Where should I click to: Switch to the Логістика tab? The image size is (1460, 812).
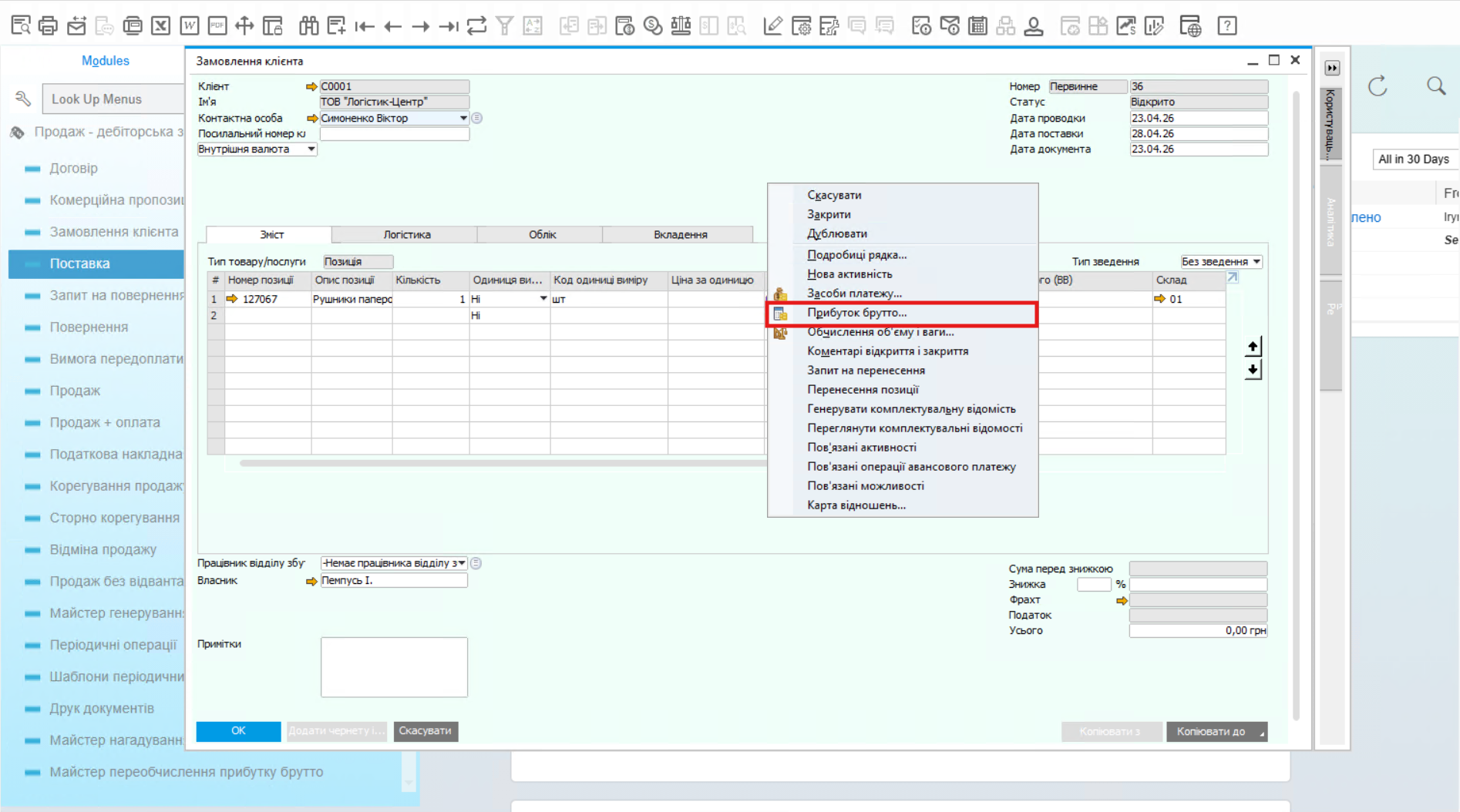pyautogui.click(x=406, y=234)
